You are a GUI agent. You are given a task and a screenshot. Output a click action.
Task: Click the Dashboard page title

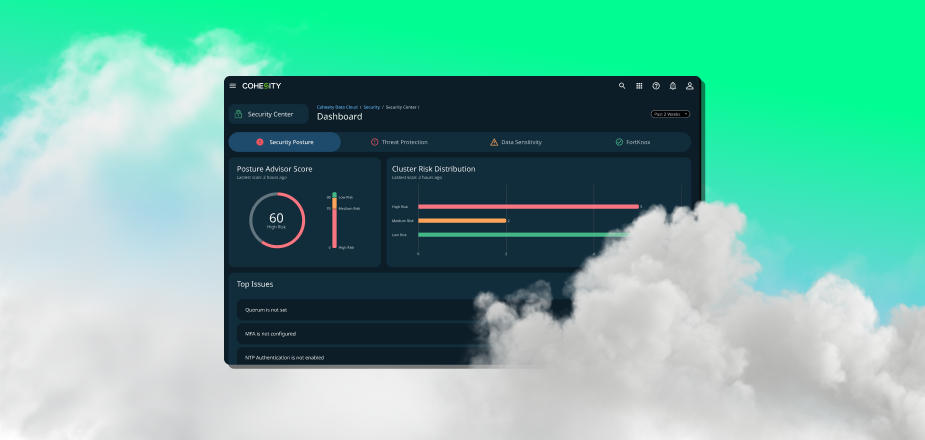340,117
